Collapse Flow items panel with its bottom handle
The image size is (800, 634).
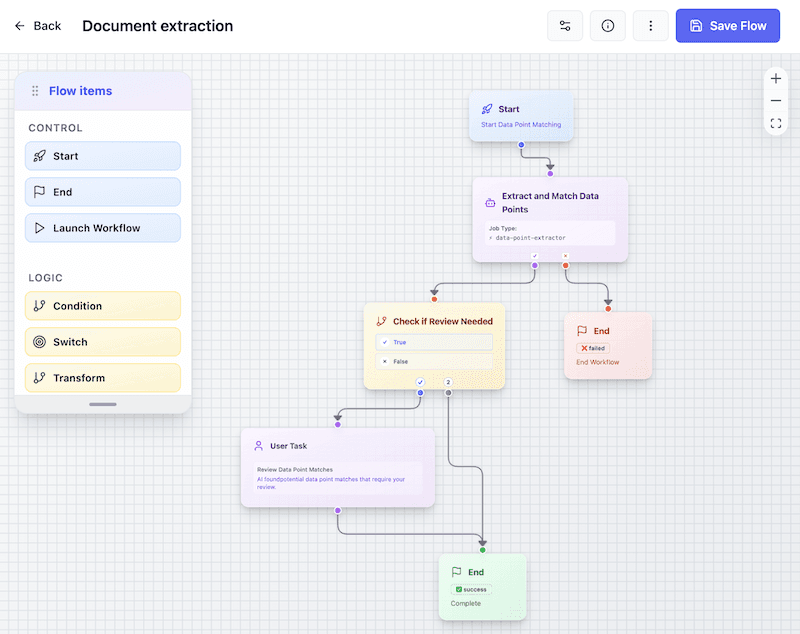click(x=103, y=404)
